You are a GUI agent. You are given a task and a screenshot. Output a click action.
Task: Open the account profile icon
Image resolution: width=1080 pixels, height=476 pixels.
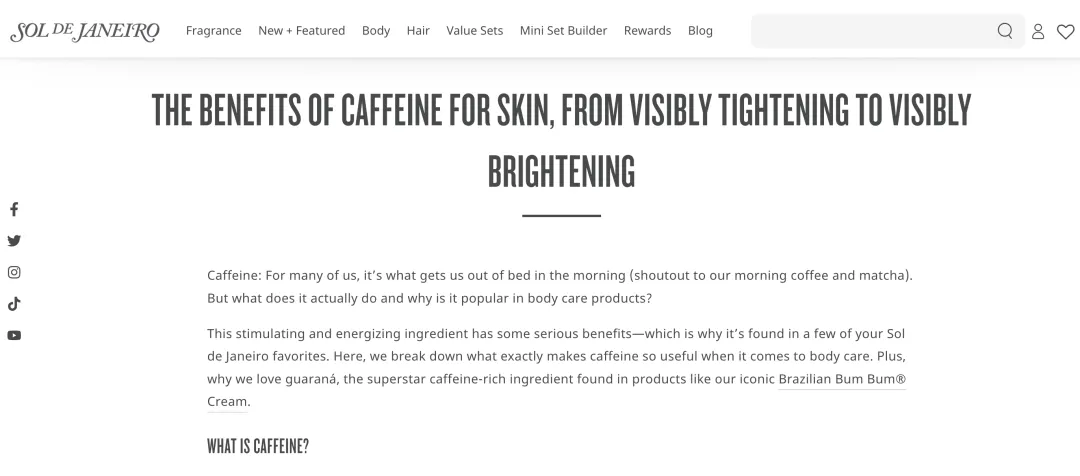pos(1038,31)
